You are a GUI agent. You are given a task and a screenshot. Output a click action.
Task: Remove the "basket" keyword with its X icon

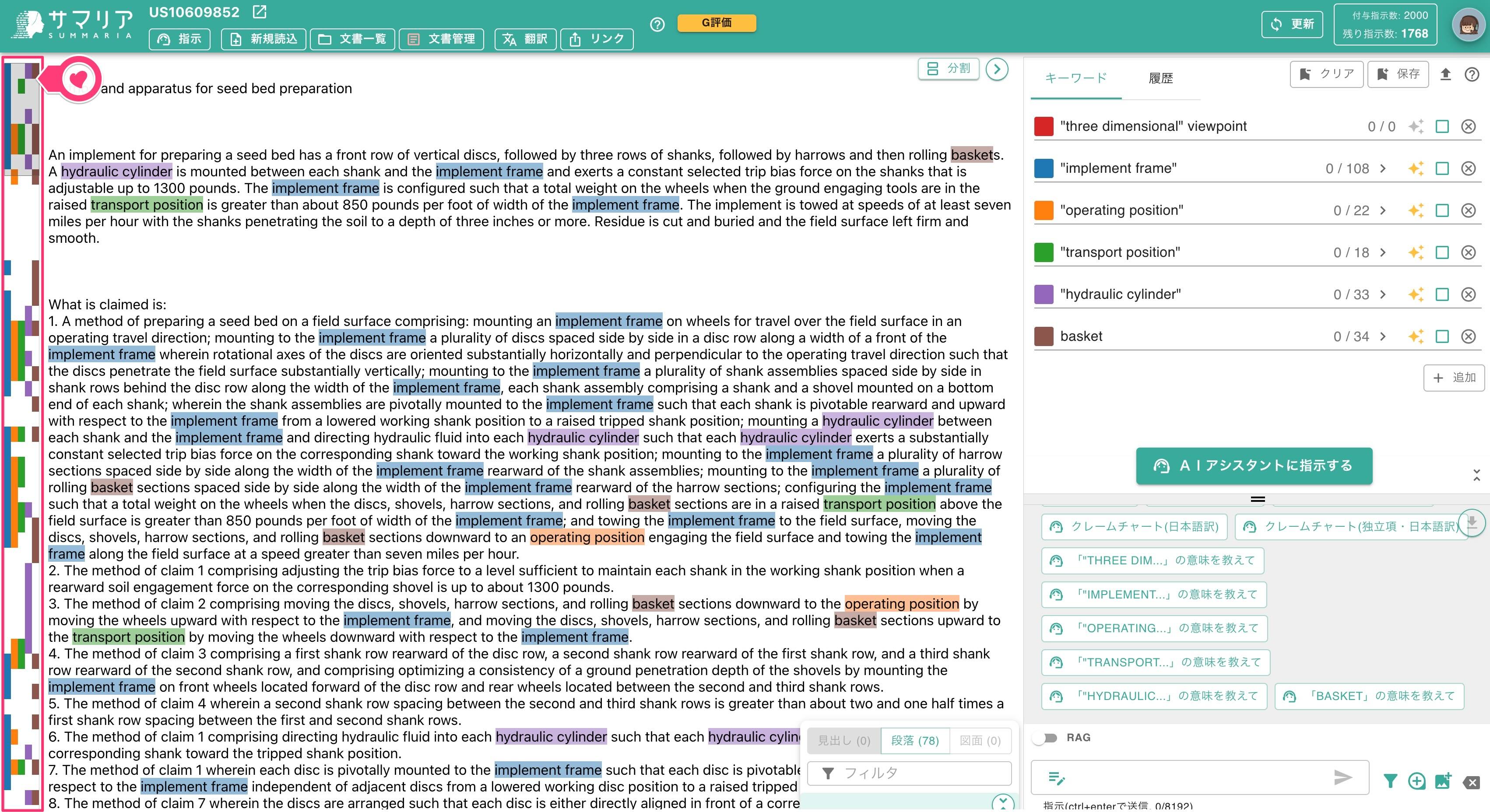click(x=1468, y=336)
